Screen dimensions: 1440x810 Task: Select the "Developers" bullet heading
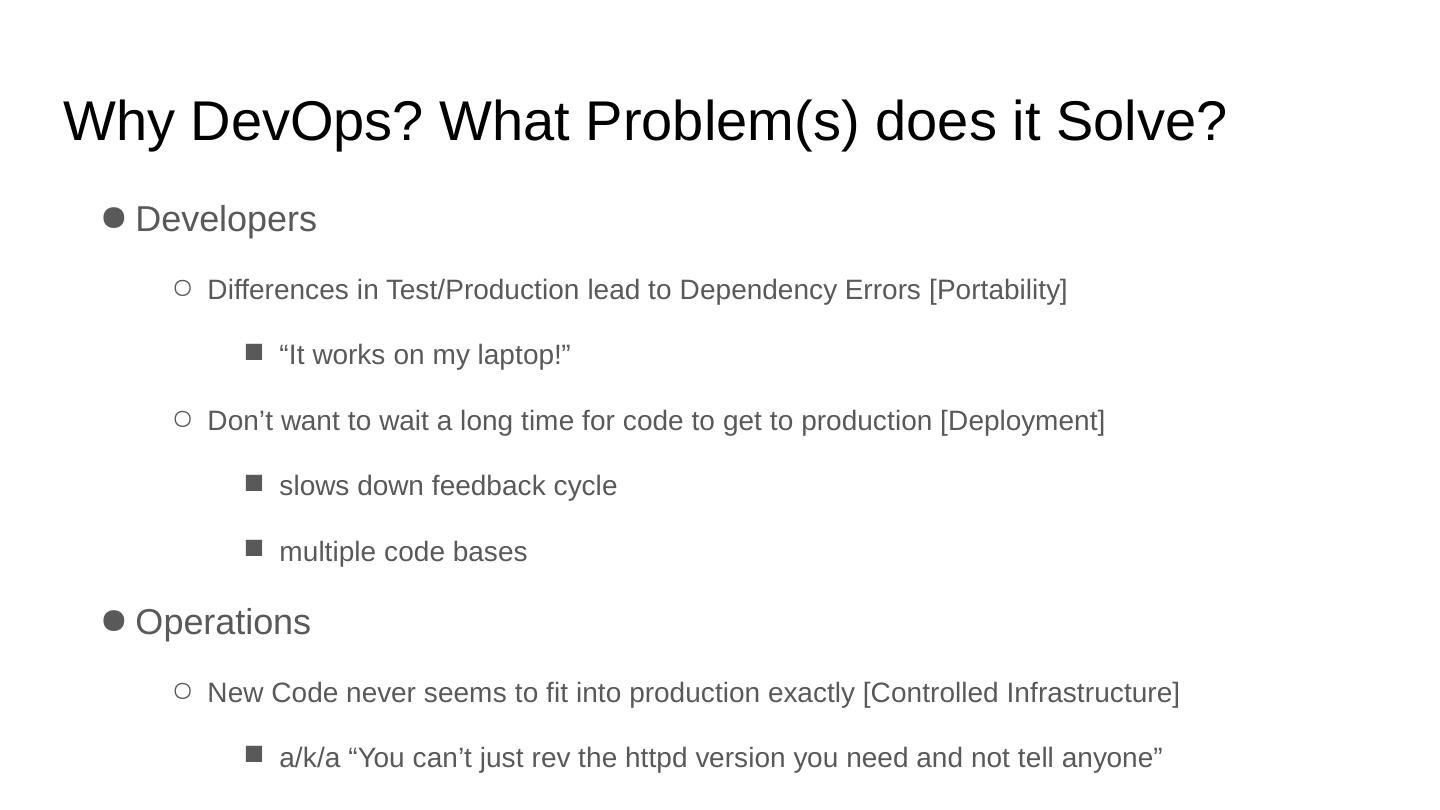pyautogui.click(x=226, y=220)
